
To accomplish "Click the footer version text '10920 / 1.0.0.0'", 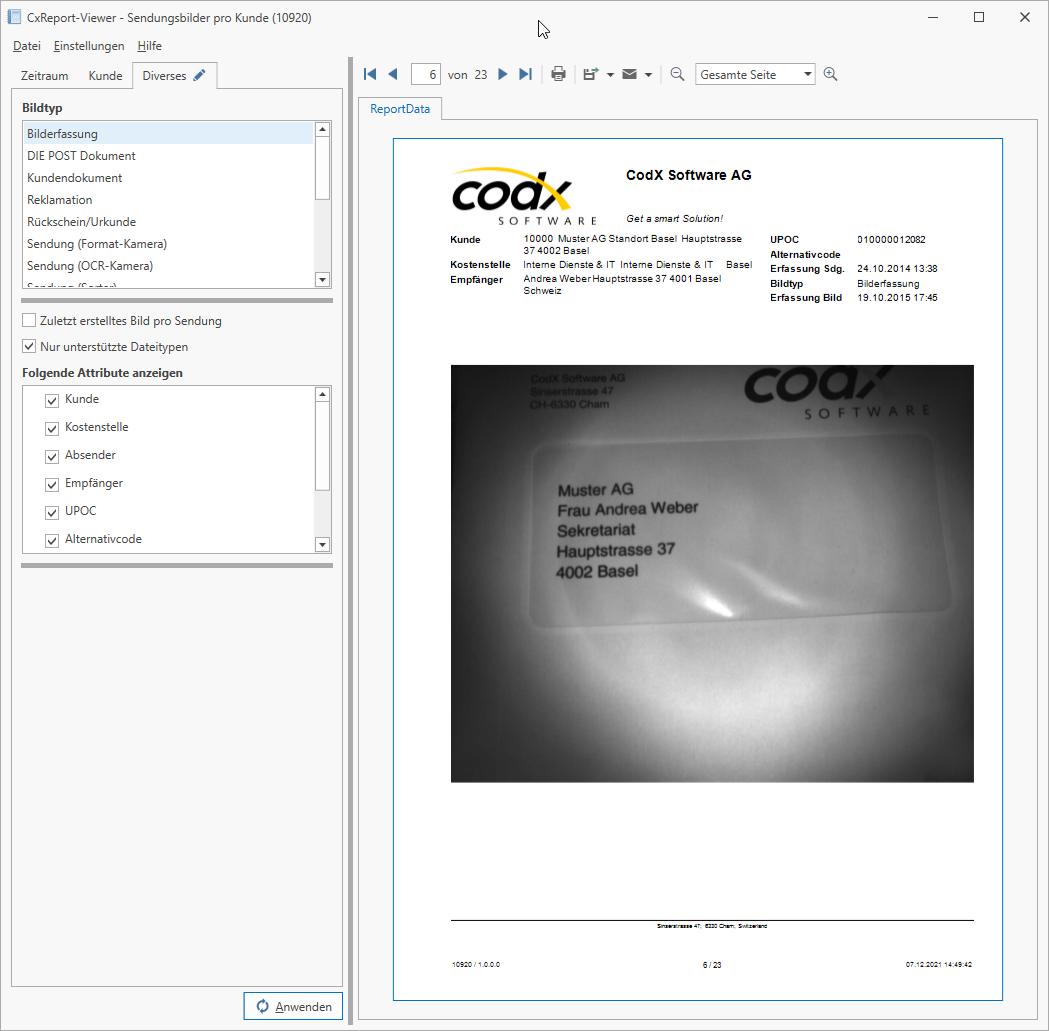I will point(476,965).
